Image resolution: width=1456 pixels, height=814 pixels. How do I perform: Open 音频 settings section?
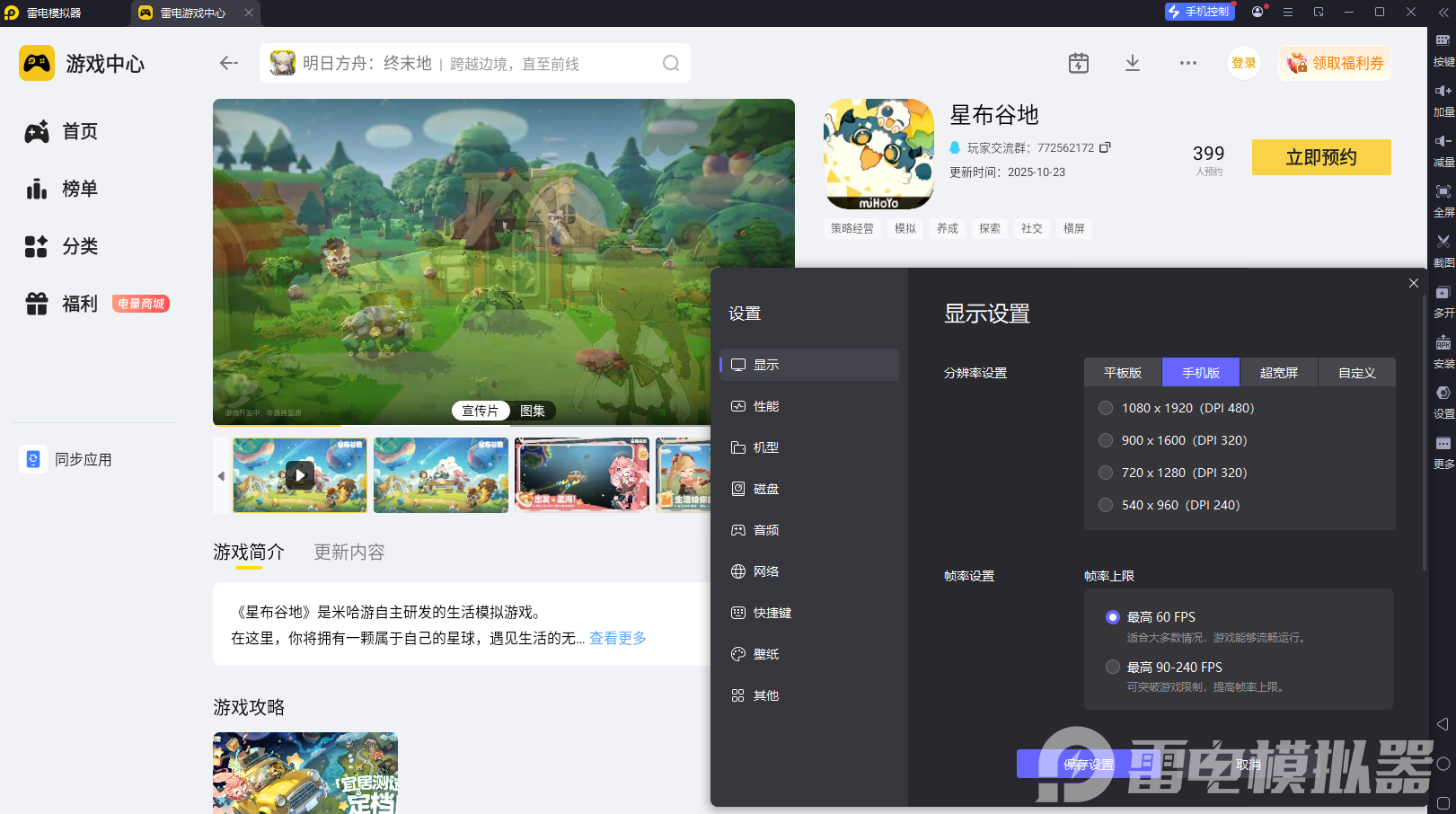point(809,530)
